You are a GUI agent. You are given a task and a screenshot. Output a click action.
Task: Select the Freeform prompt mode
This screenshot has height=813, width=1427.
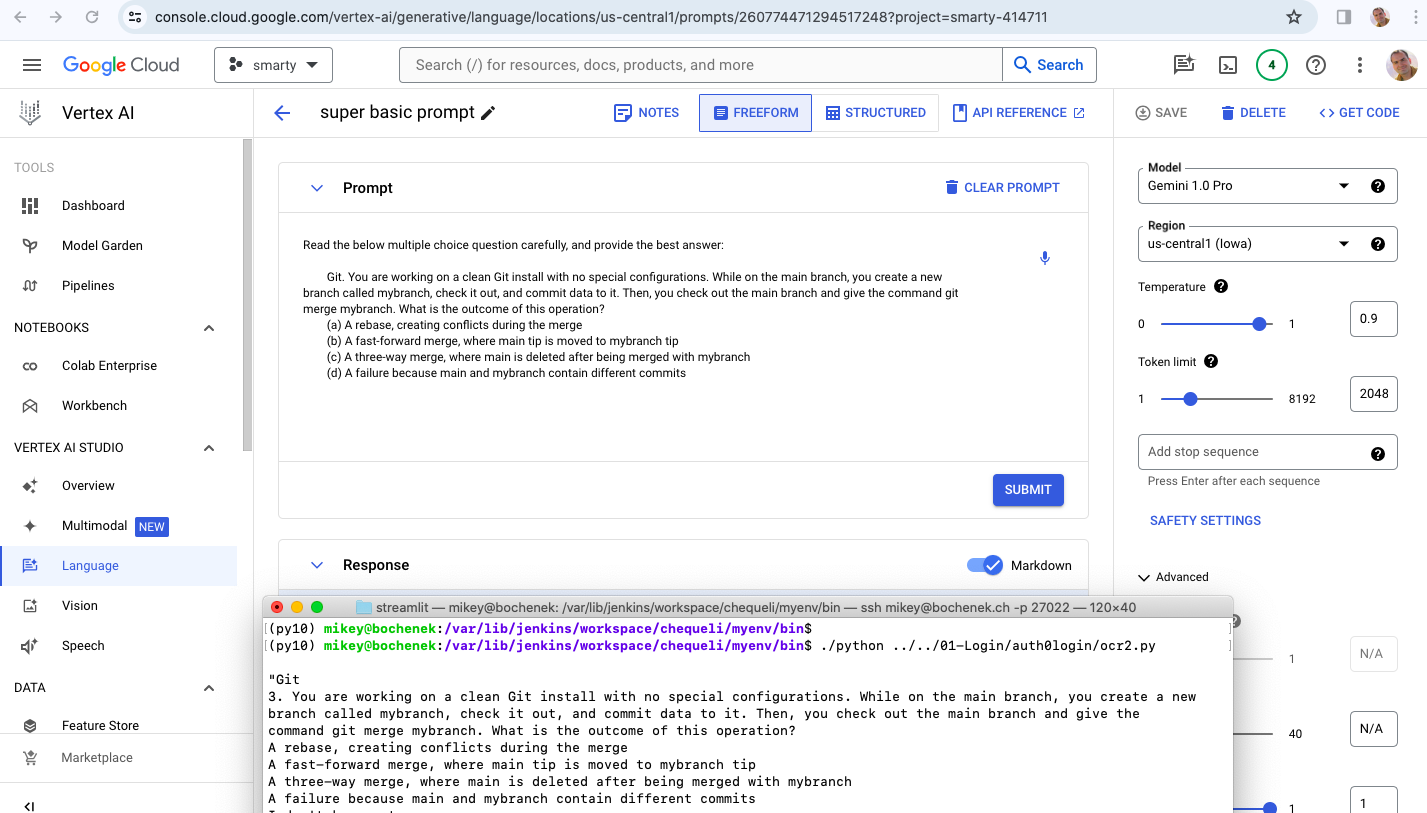point(755,113)
